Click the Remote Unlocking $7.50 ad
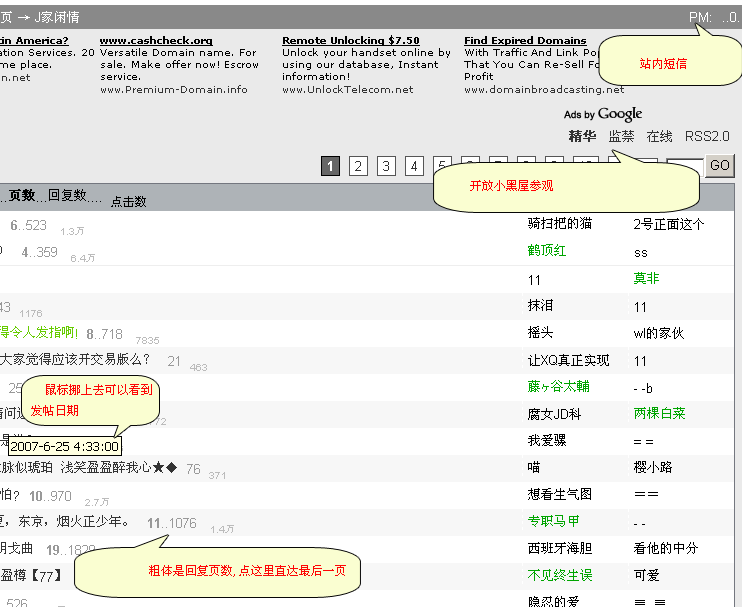The image size is (742, 607). 350,41
